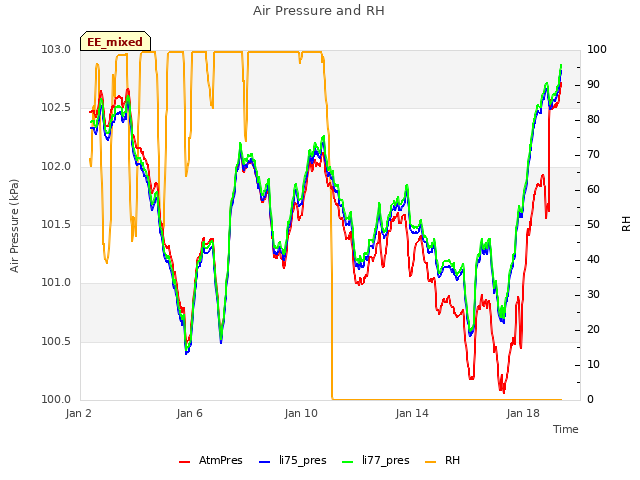The height and width of the screenshot is (480, 640).
Task: Click the 10 RH tick label
Action: click(x=593, y=364)
